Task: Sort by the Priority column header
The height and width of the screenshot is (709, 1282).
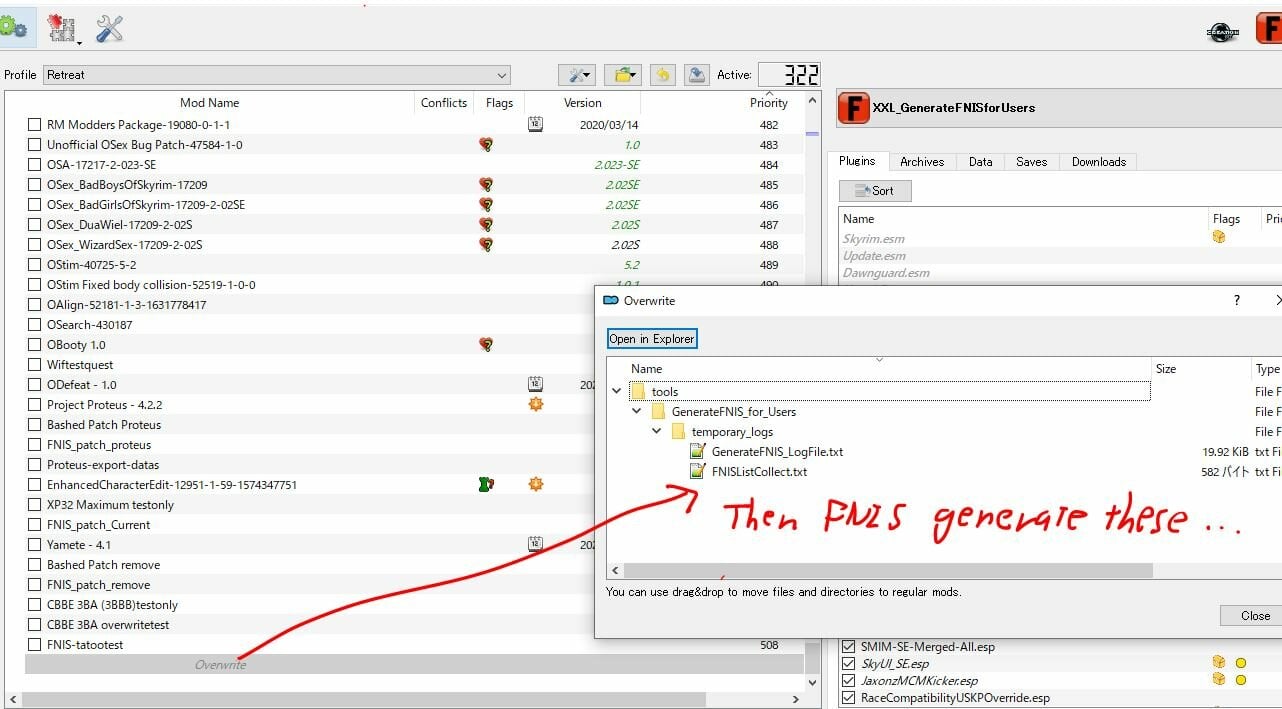Action: pyautogui.click(x=769, y=103)
